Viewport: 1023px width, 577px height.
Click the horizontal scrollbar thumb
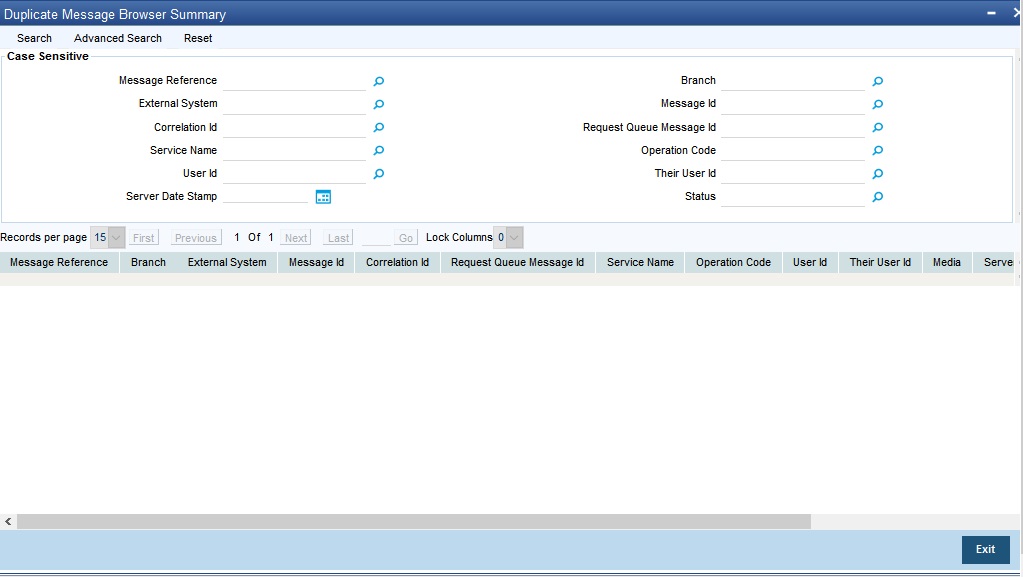point(414,522)
